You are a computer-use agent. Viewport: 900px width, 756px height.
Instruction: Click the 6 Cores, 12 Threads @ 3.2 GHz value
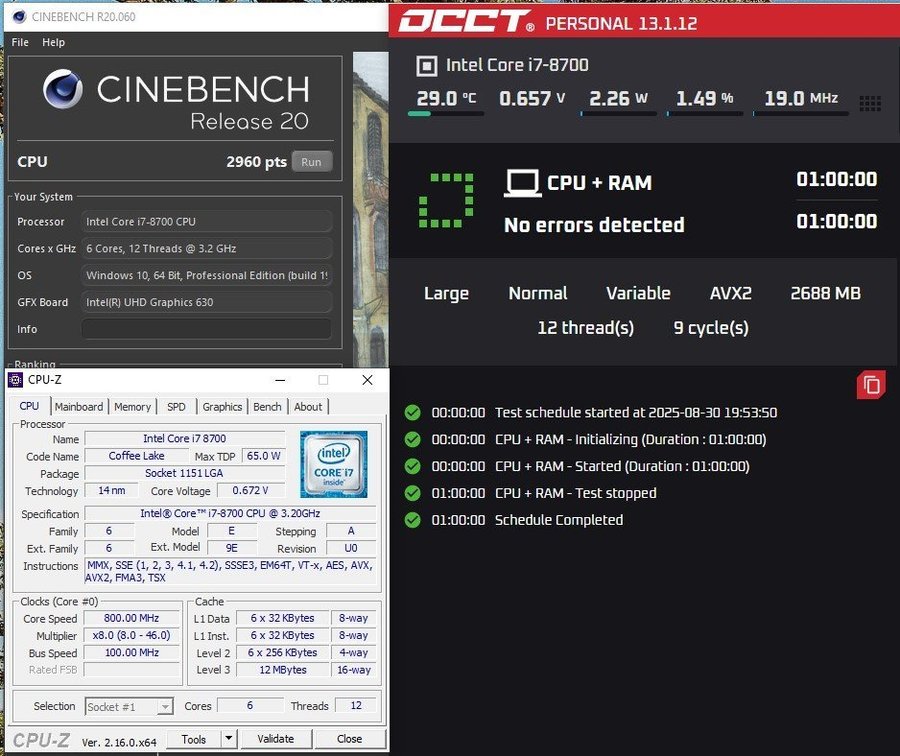coord(161,249)
